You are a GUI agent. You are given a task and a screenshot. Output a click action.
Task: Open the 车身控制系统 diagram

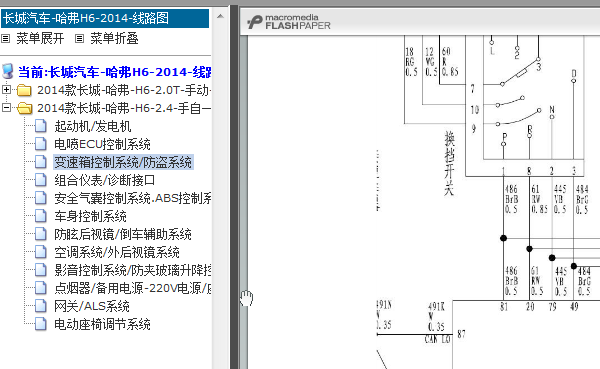tap(90, 216)
